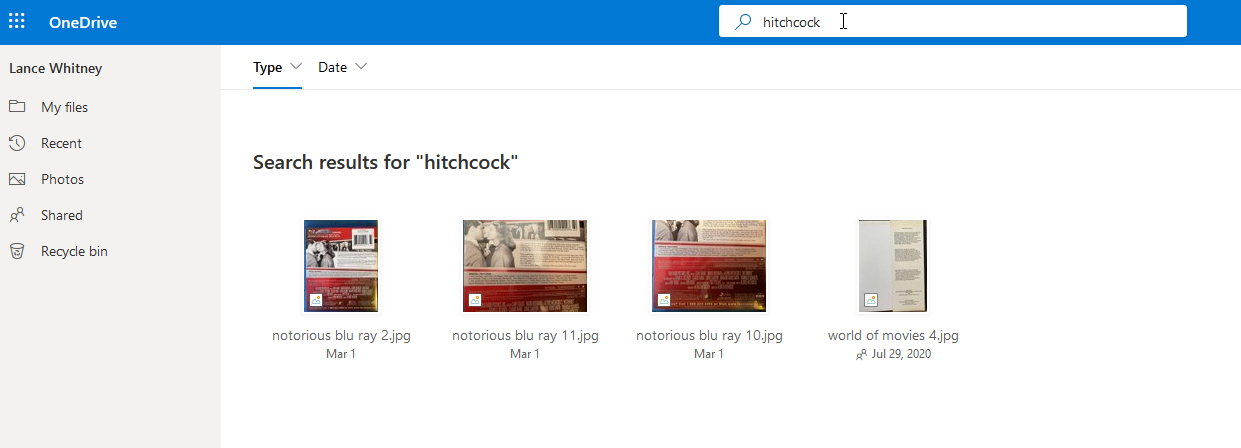The width and height of the screenshot is (1241, 448).
Task: Select notorious blu ray 11 thumbnail
Action: [x=525, y=266]
